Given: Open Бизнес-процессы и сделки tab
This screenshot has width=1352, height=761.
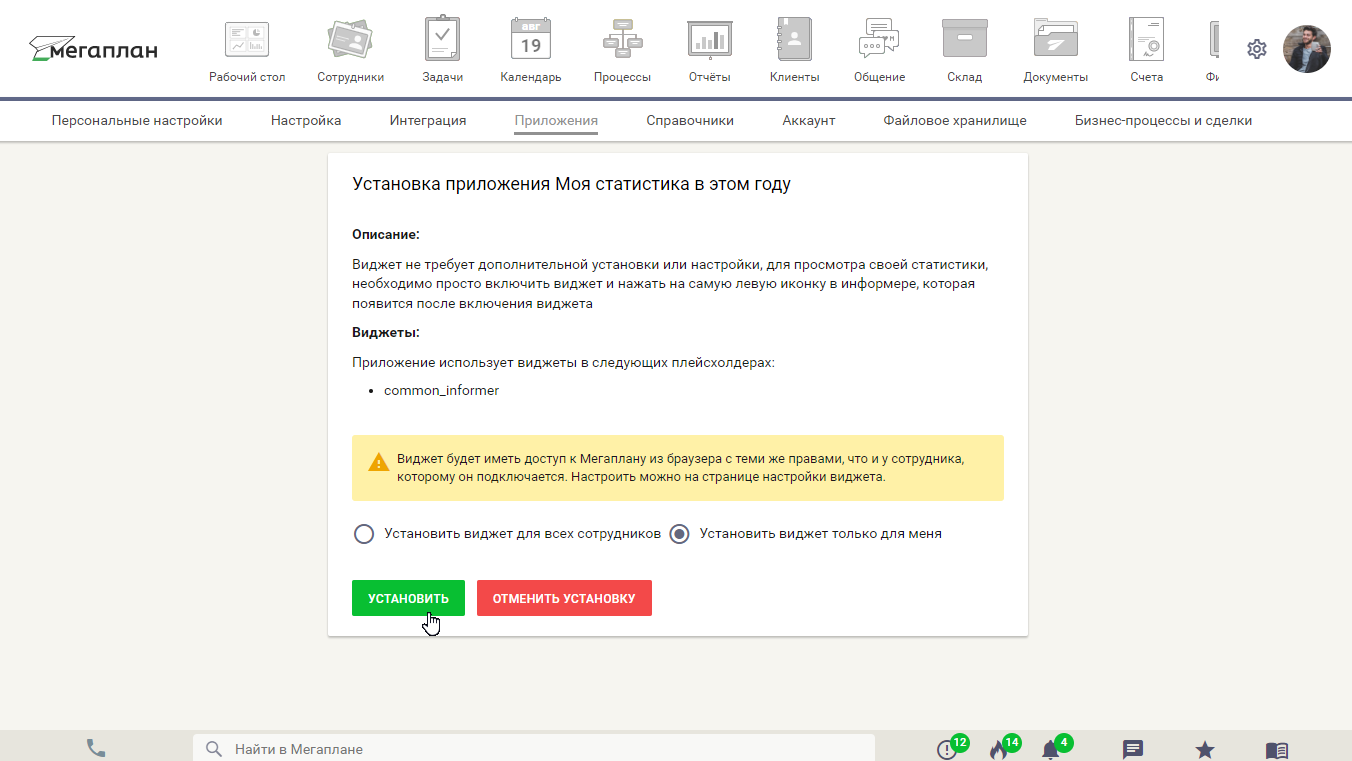Looking at the screenshot, I should (1164, 121).
